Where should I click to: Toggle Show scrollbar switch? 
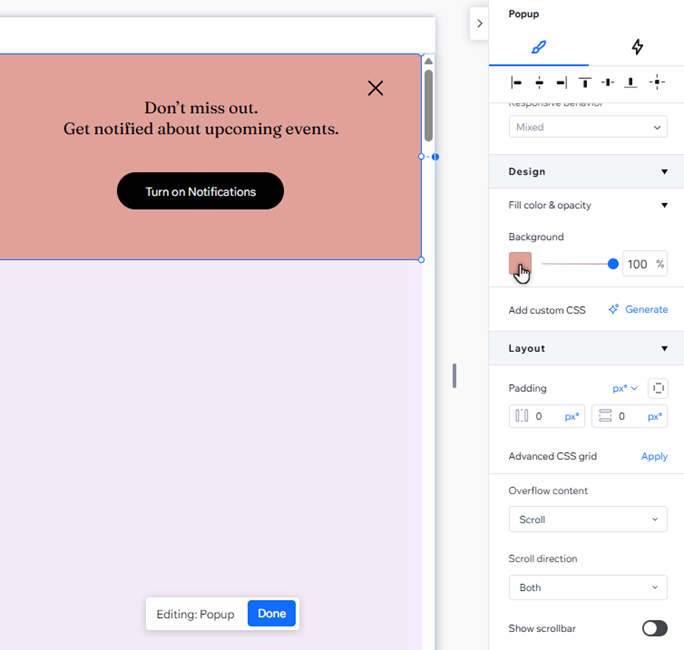[654, 629]
